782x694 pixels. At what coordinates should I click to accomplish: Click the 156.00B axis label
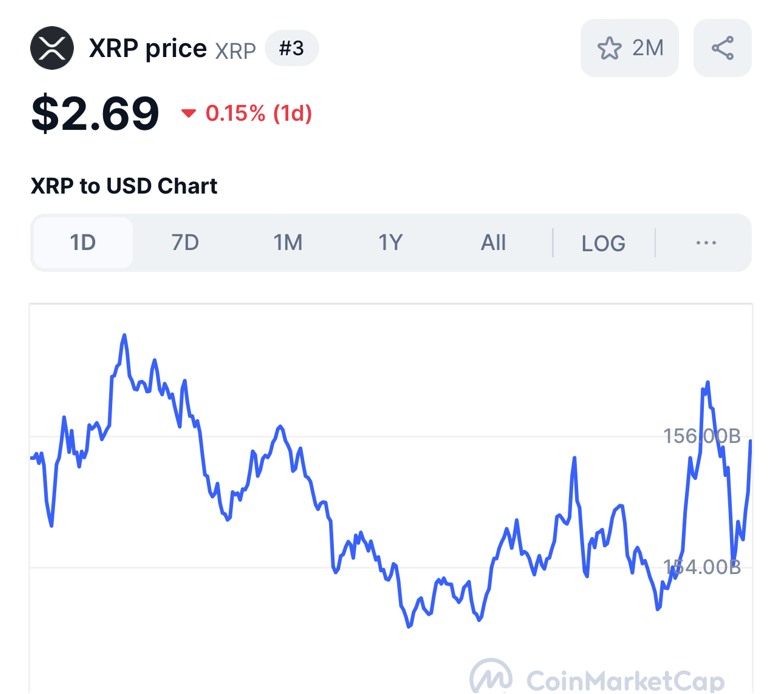click(701, 436)
